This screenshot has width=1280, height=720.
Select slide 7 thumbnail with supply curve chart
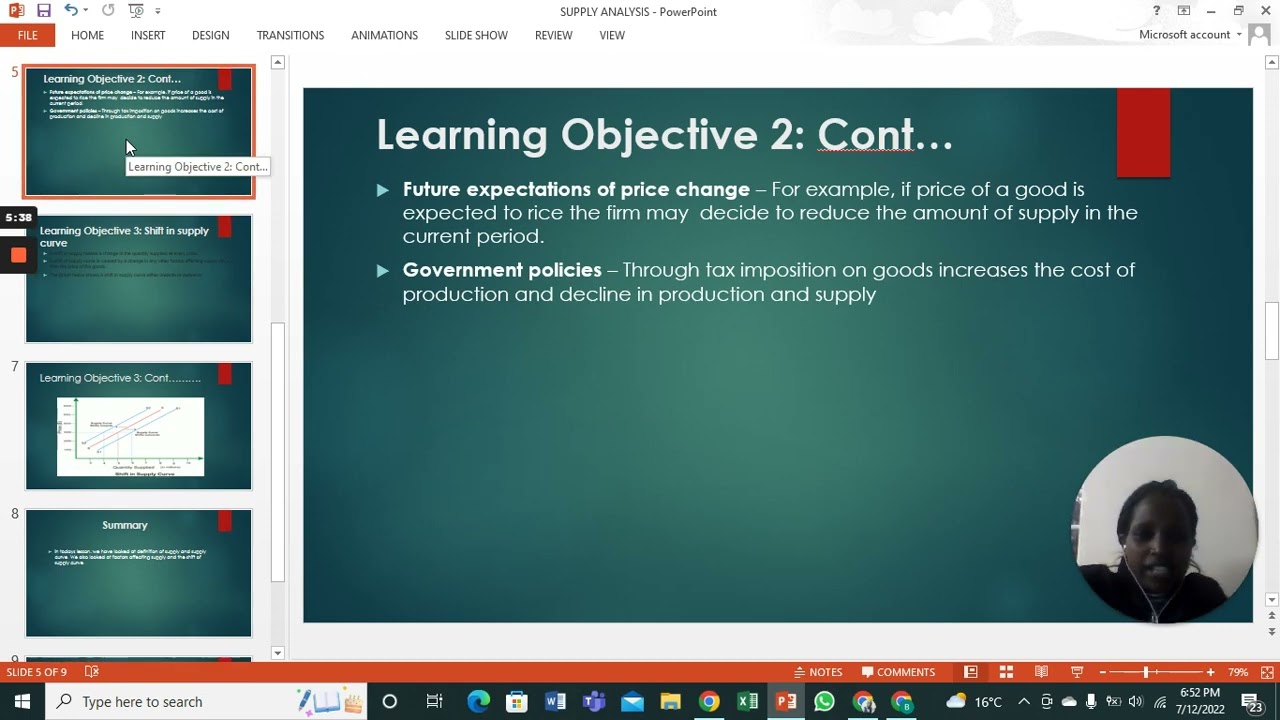point(139,426)
